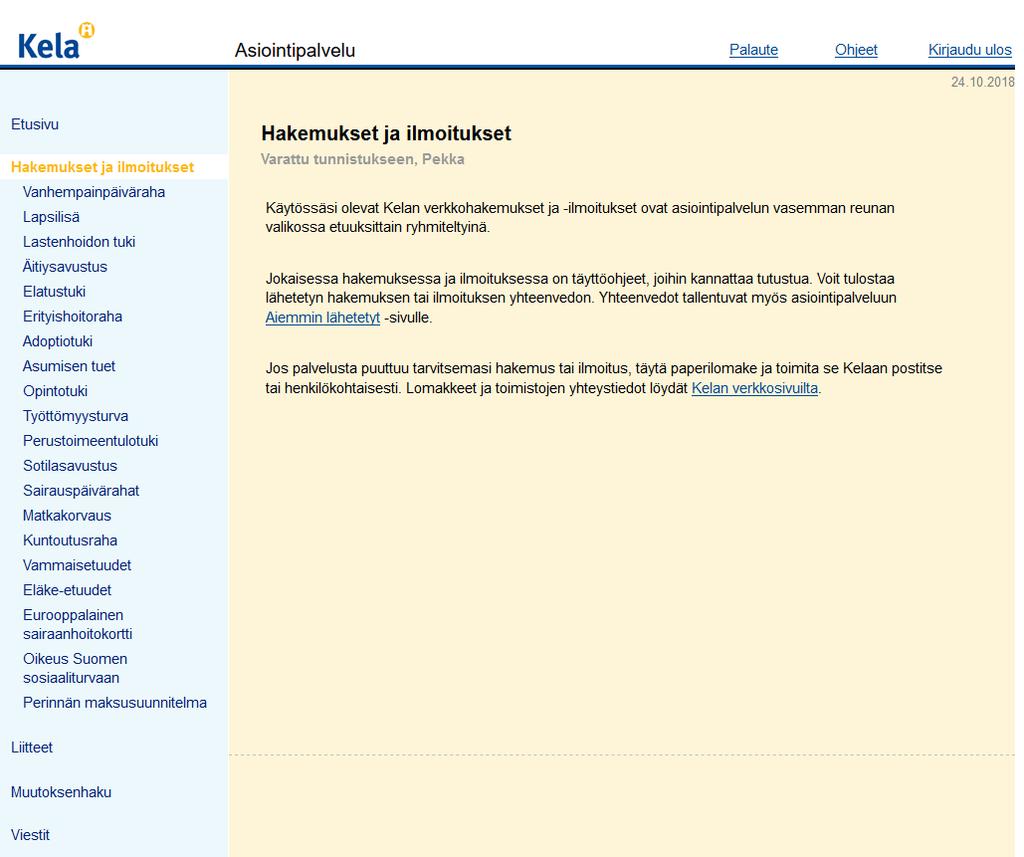Viewport: 1024px width, 857px height.
Task: Click 'Varattu tunnistukseen, Pekka' subtitle
Action: point(362,159)
